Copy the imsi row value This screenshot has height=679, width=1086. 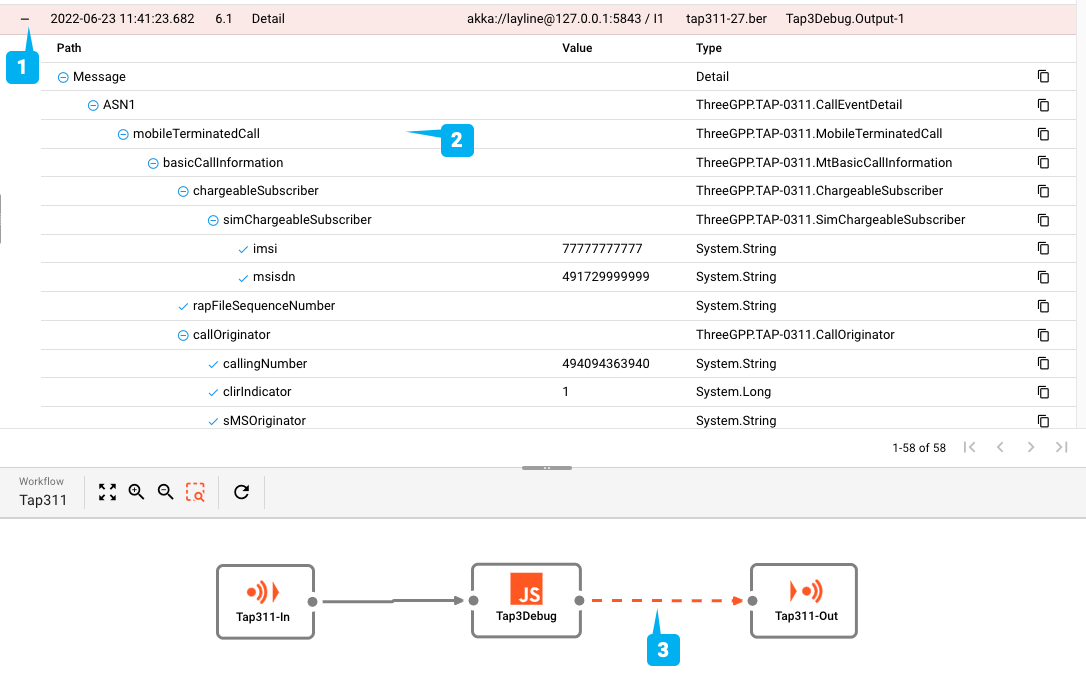1043,249
